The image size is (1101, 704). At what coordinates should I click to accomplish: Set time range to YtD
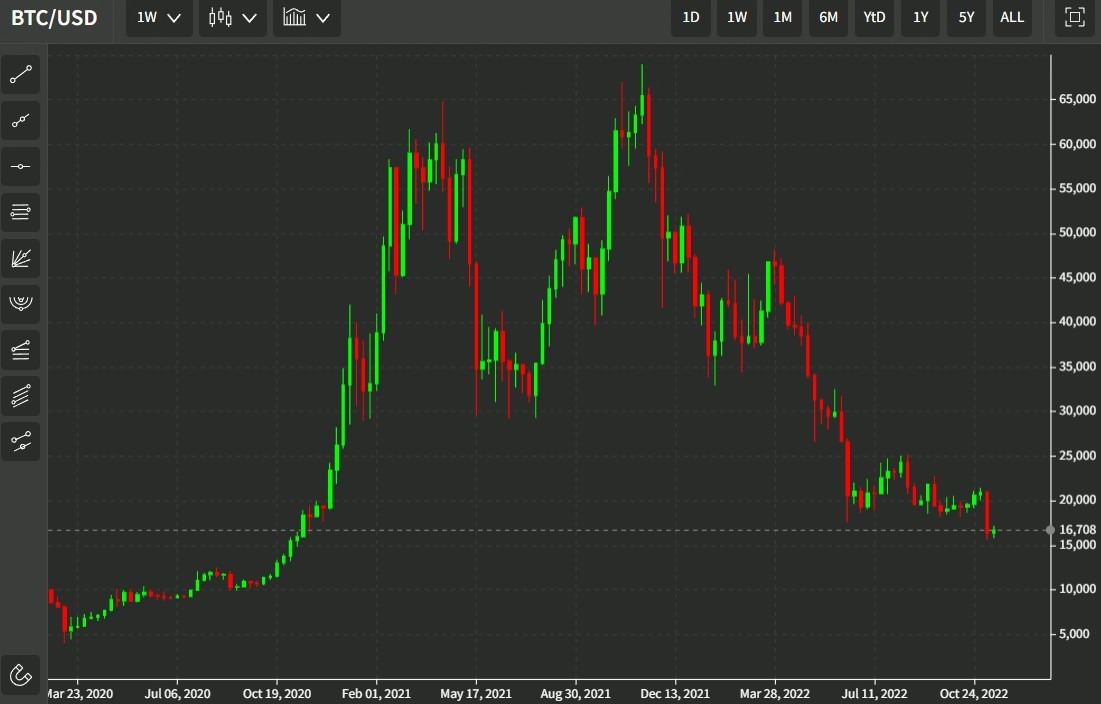874,18
